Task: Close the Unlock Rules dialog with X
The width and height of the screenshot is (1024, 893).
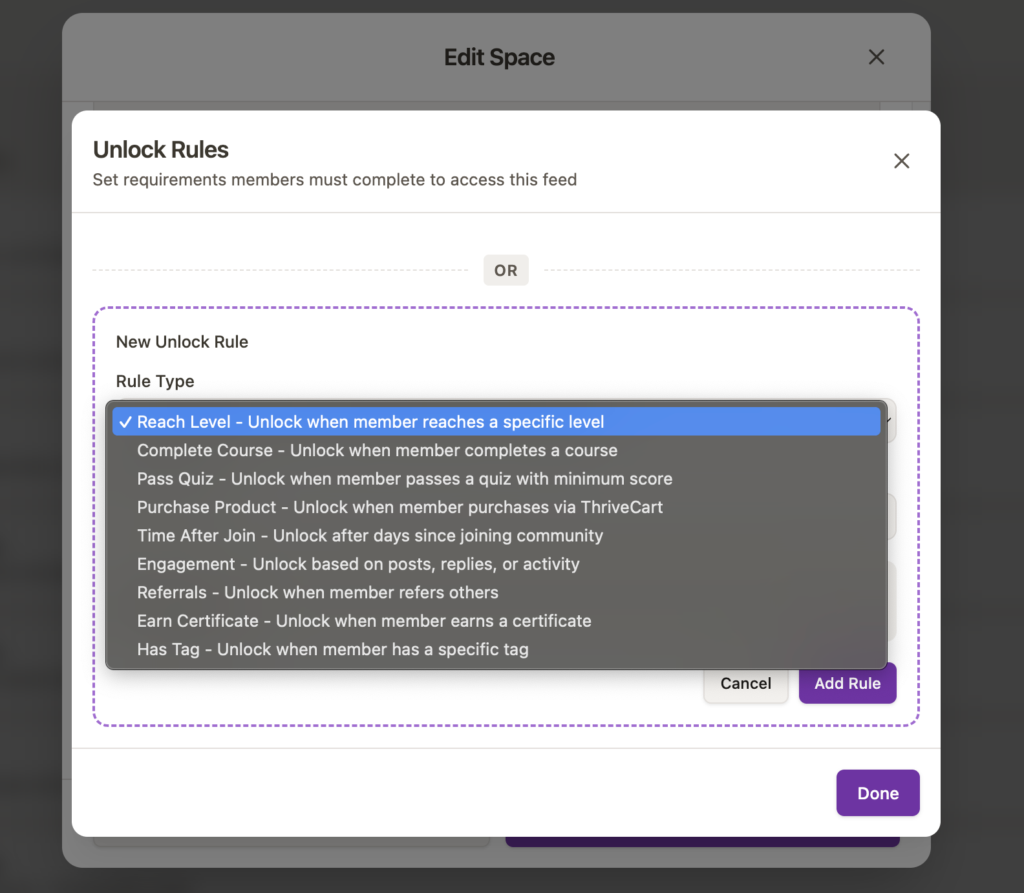Action: click(901, 161)
